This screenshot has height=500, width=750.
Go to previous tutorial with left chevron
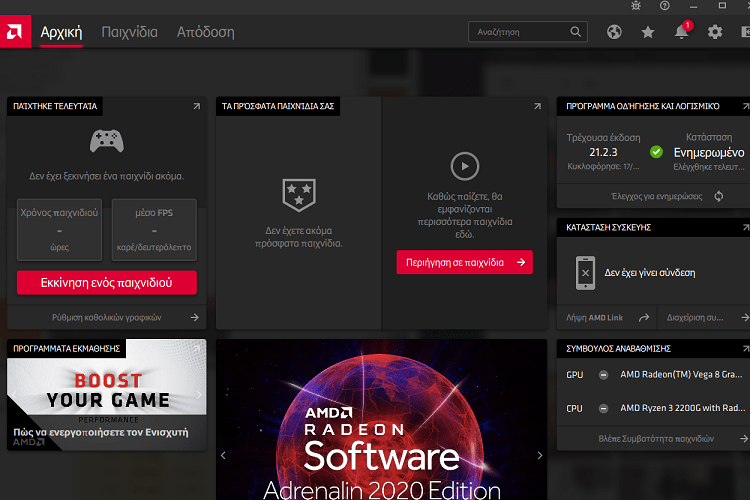[x=14, y=395]
